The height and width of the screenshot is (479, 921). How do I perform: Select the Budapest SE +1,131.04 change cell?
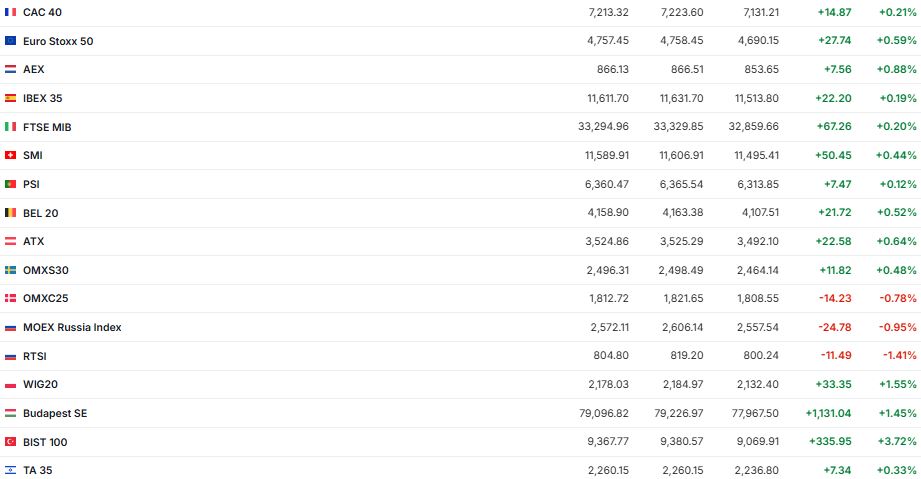[x=828, y=413]
